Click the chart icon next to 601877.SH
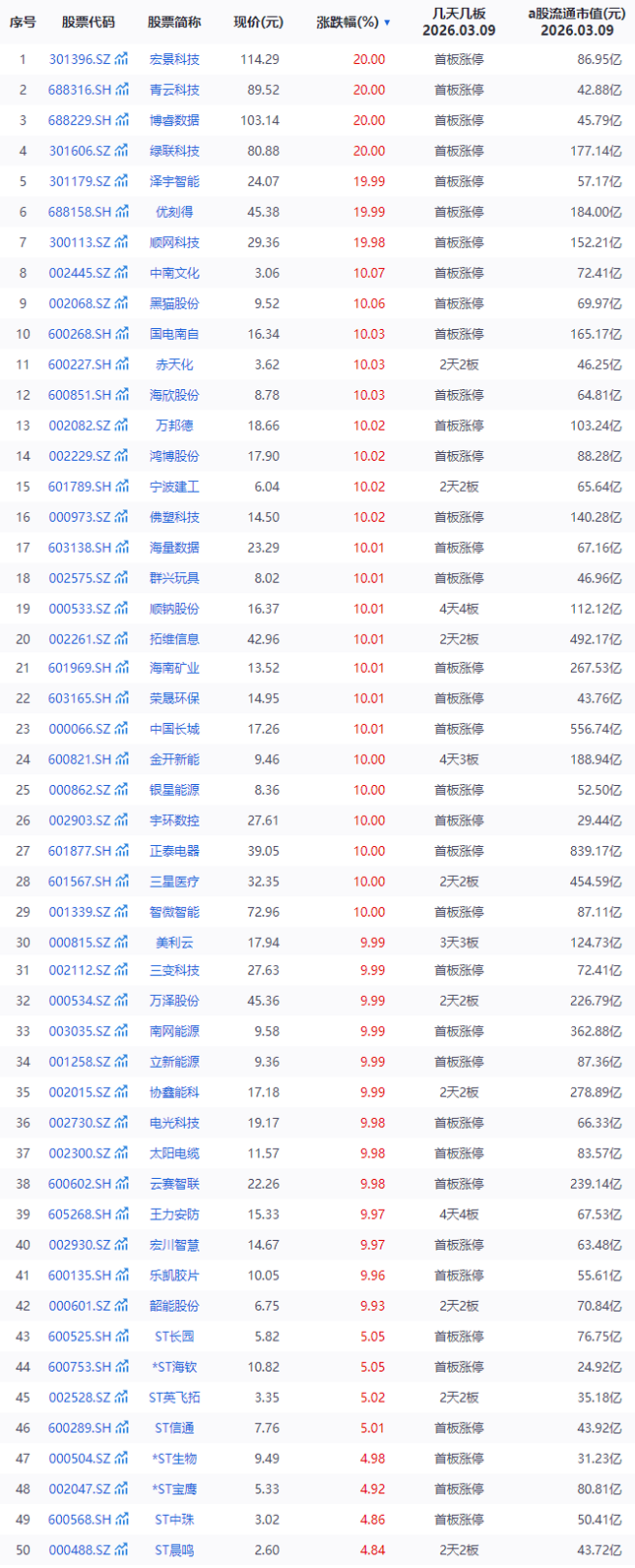The image size is (635, 1568). pos(122,851)
